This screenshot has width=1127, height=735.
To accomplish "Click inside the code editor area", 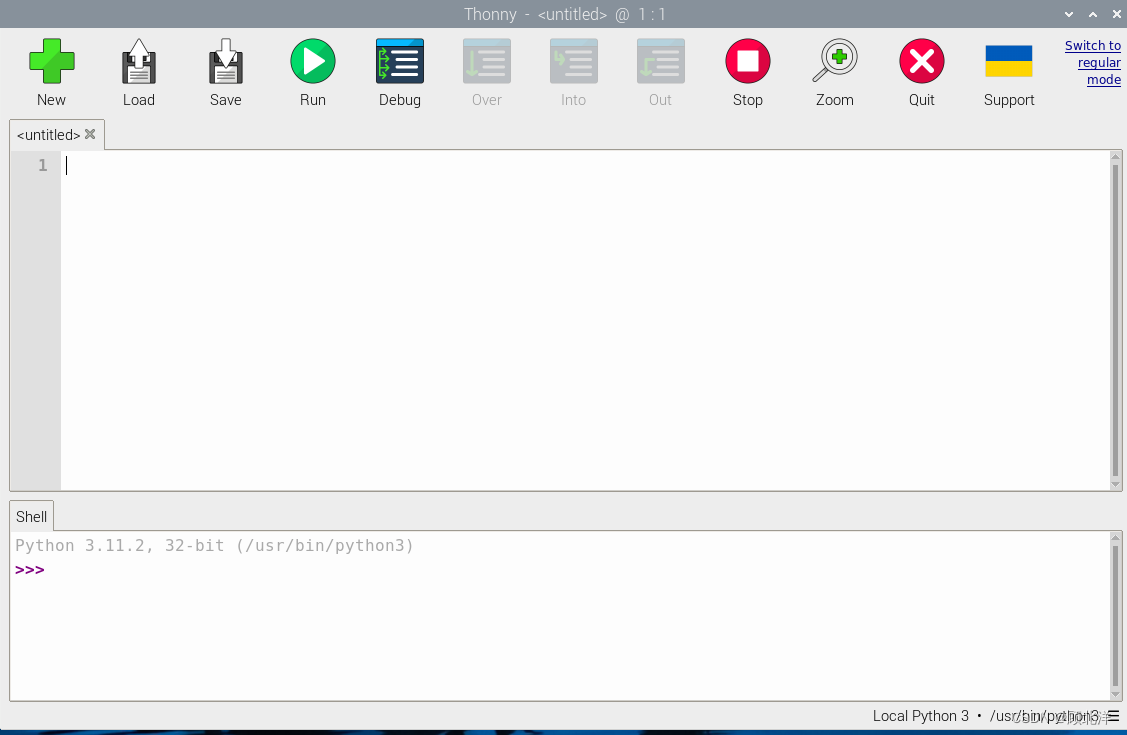I will [x=585, y=320].
